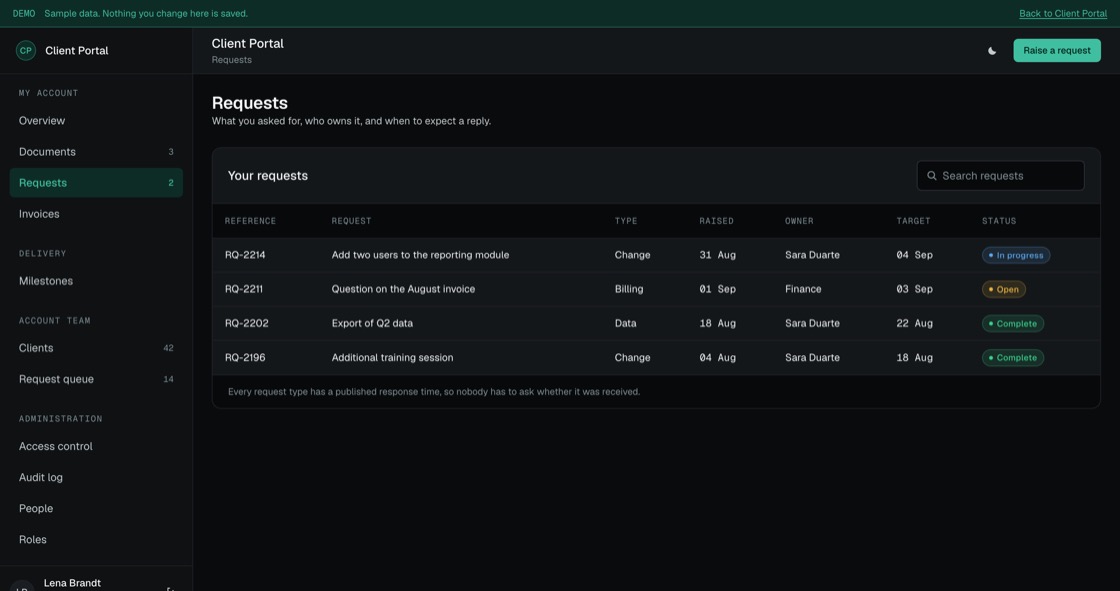Click the search magnifier icon

(931, 176)
